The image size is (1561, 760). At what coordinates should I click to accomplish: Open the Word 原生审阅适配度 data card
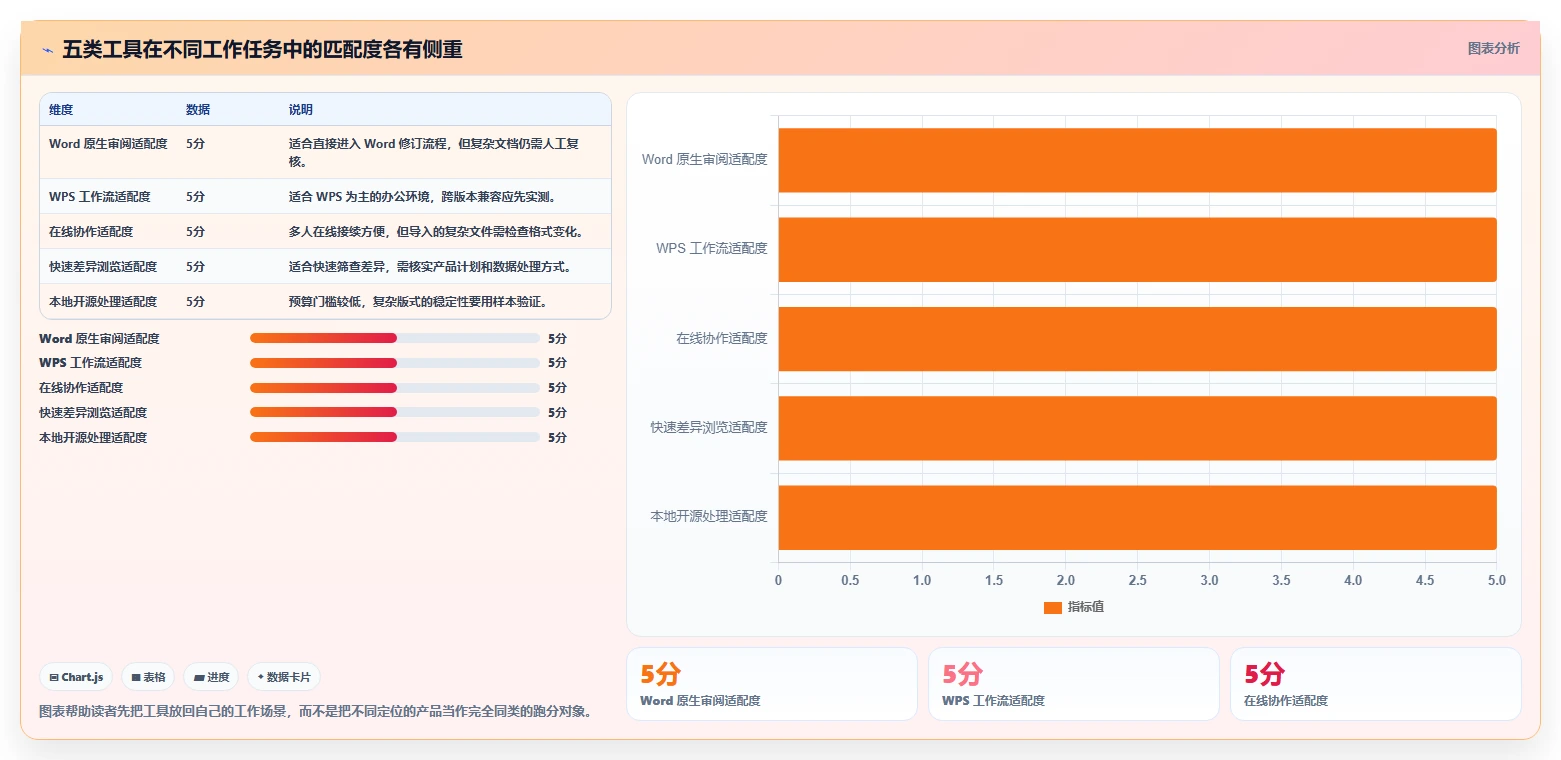772,684
